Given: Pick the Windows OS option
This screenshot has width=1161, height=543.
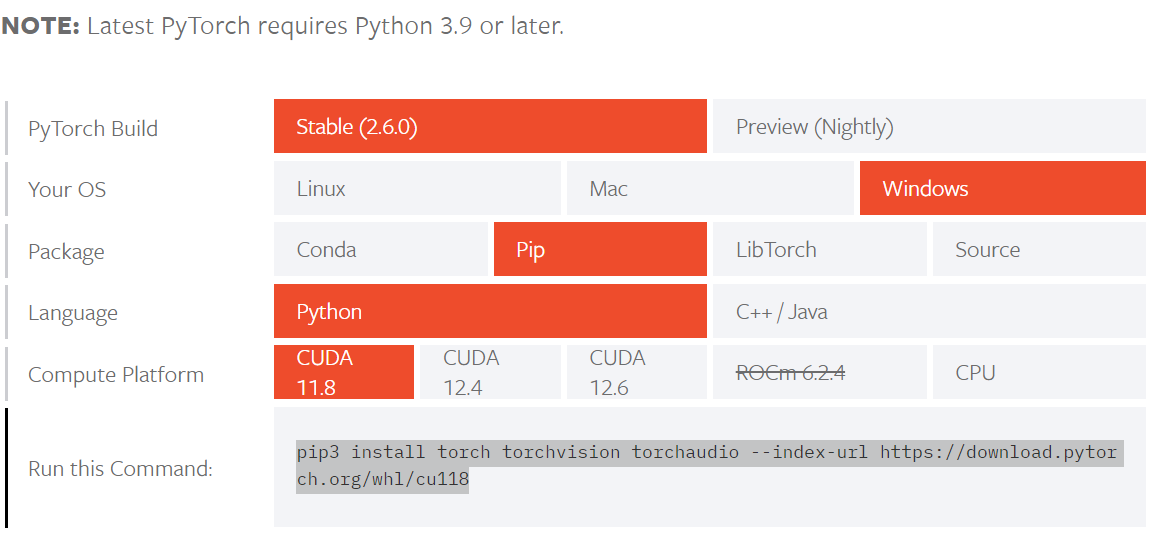Looking at the screenshot, I should [1002, 189].
